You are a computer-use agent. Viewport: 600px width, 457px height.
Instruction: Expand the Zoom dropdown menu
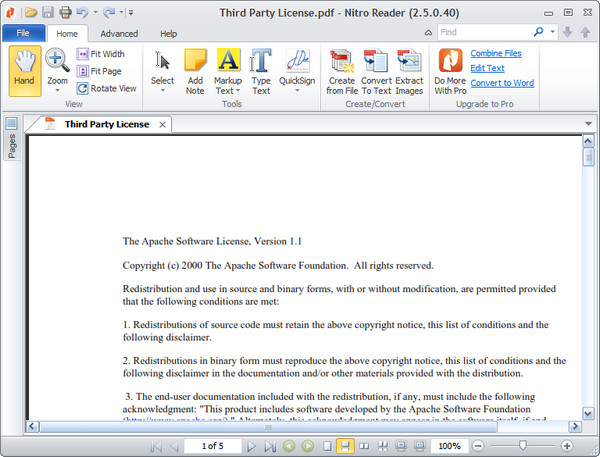[x=58, y=90]
